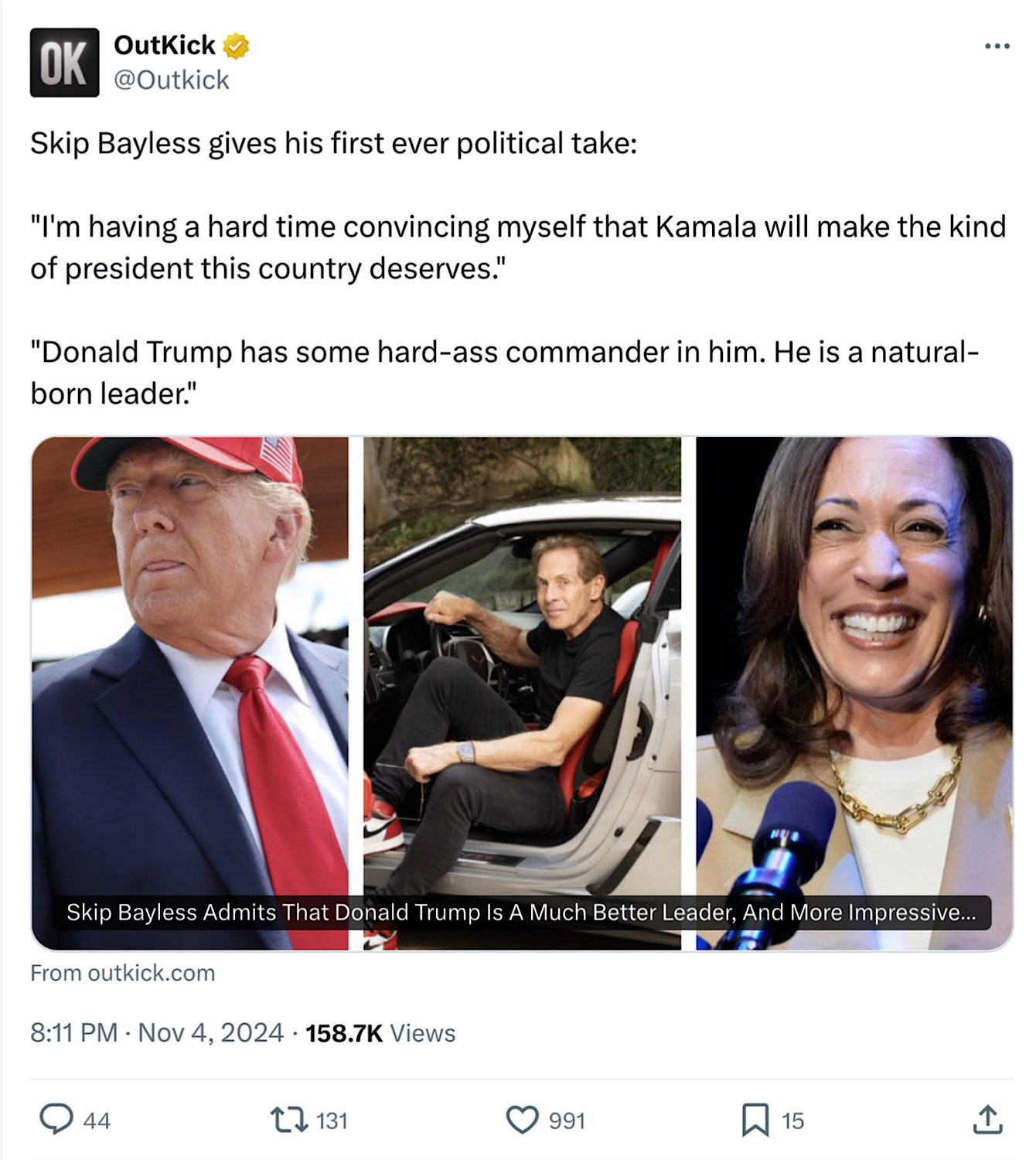View the 158.7K Views analytics
1036x1160 pixels.
(x=380, y=1033)
